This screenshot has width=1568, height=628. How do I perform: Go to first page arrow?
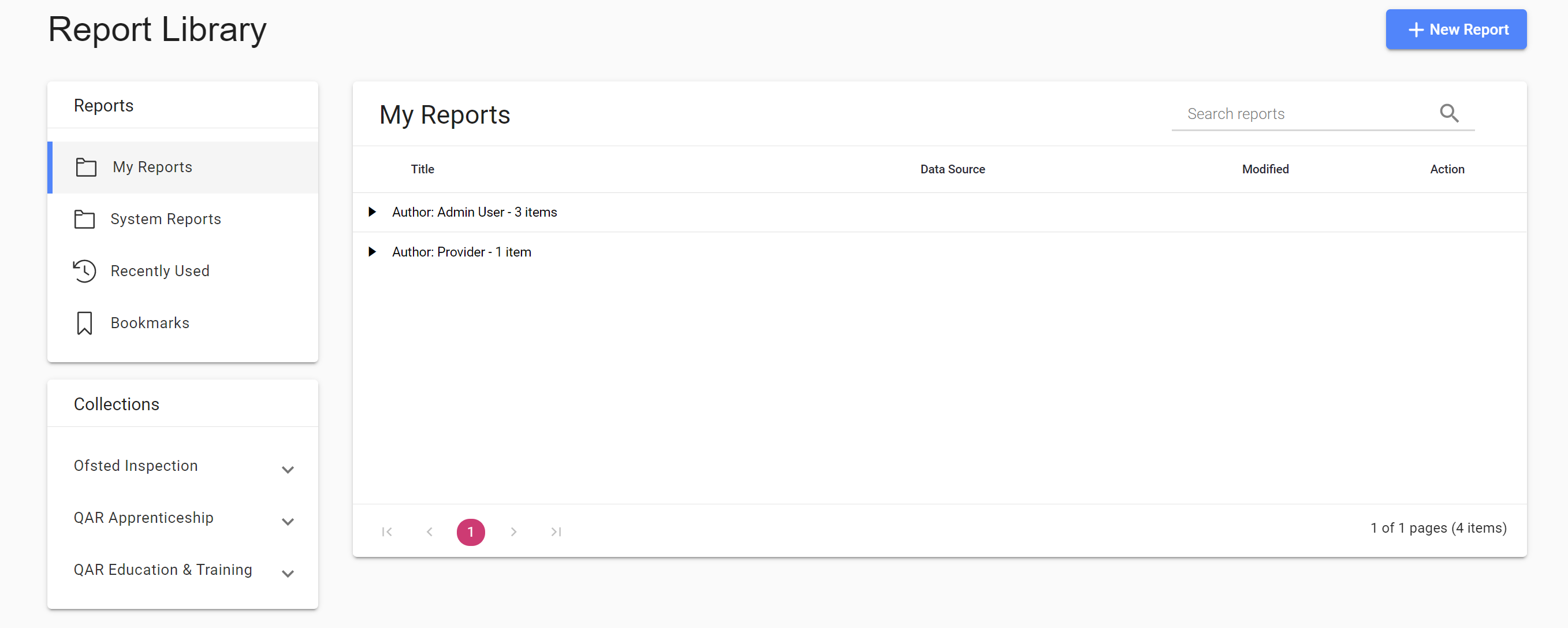coord(386,532)
